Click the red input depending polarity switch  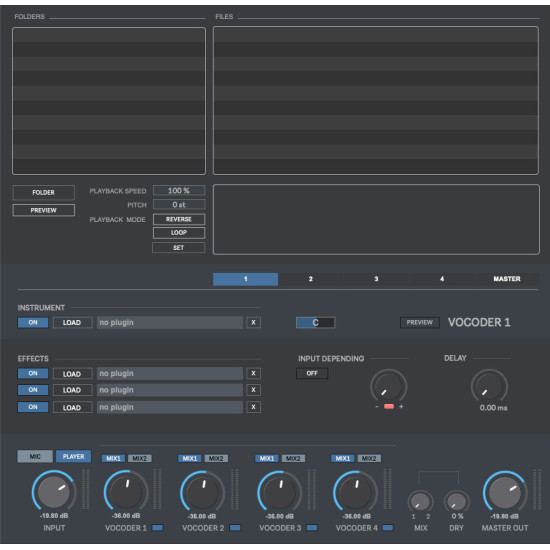click(389, 406)
